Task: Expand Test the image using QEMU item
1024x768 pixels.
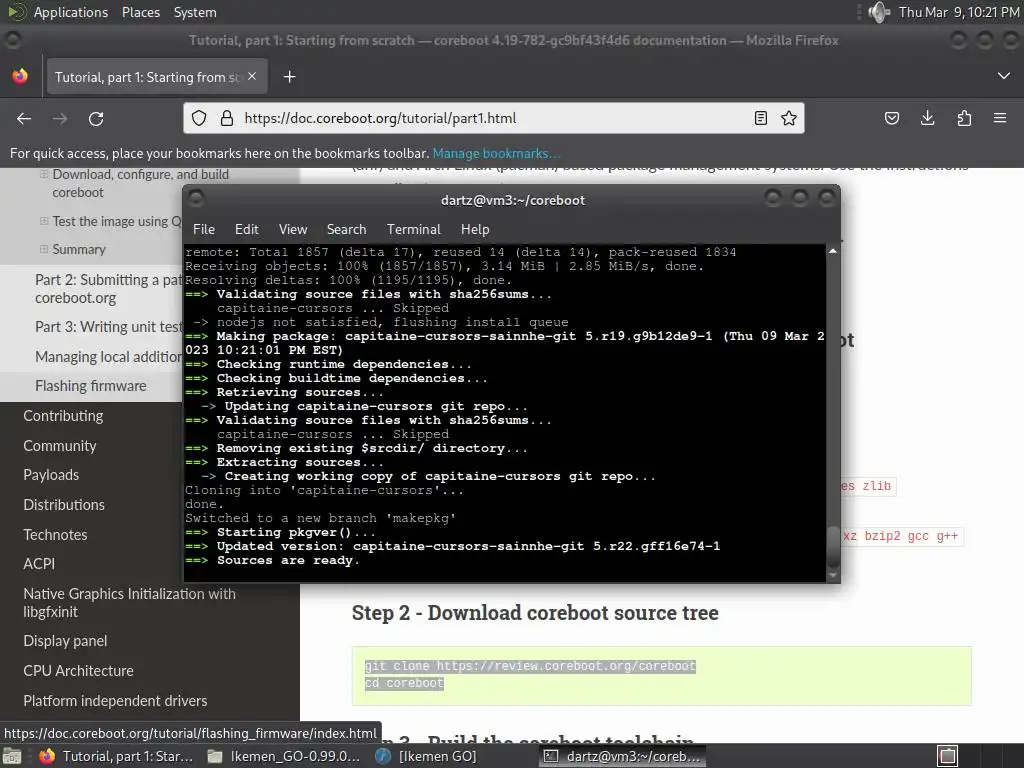Action: [x=44, y=221]
